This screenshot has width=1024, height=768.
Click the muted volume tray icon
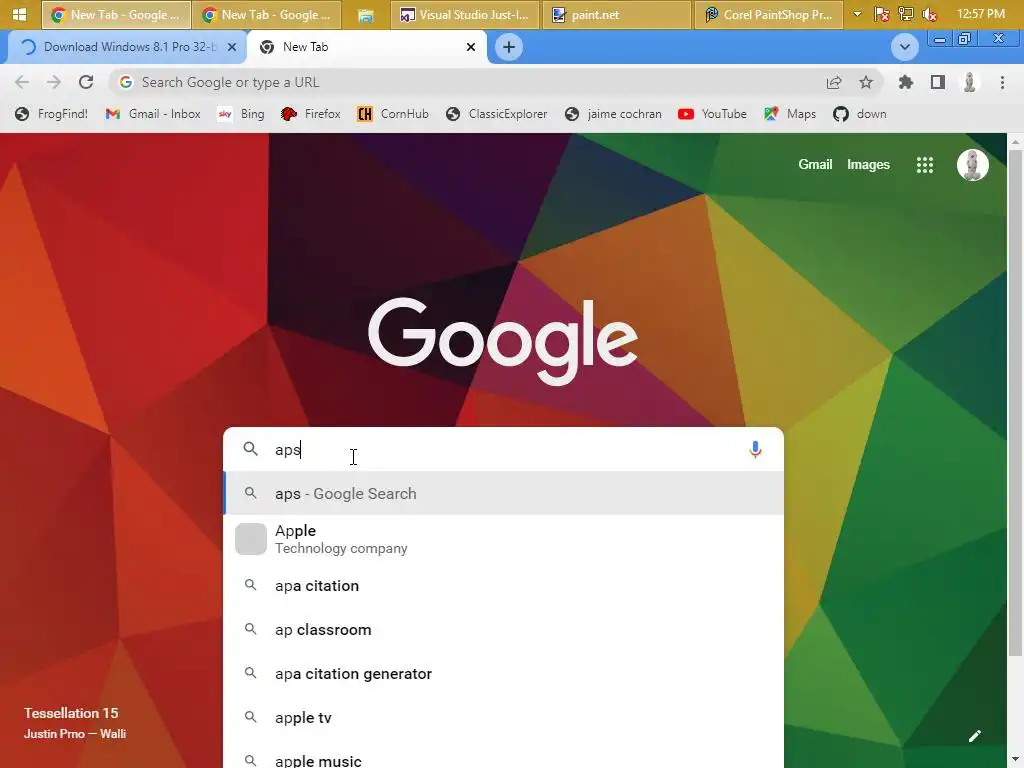pos(929,14)
